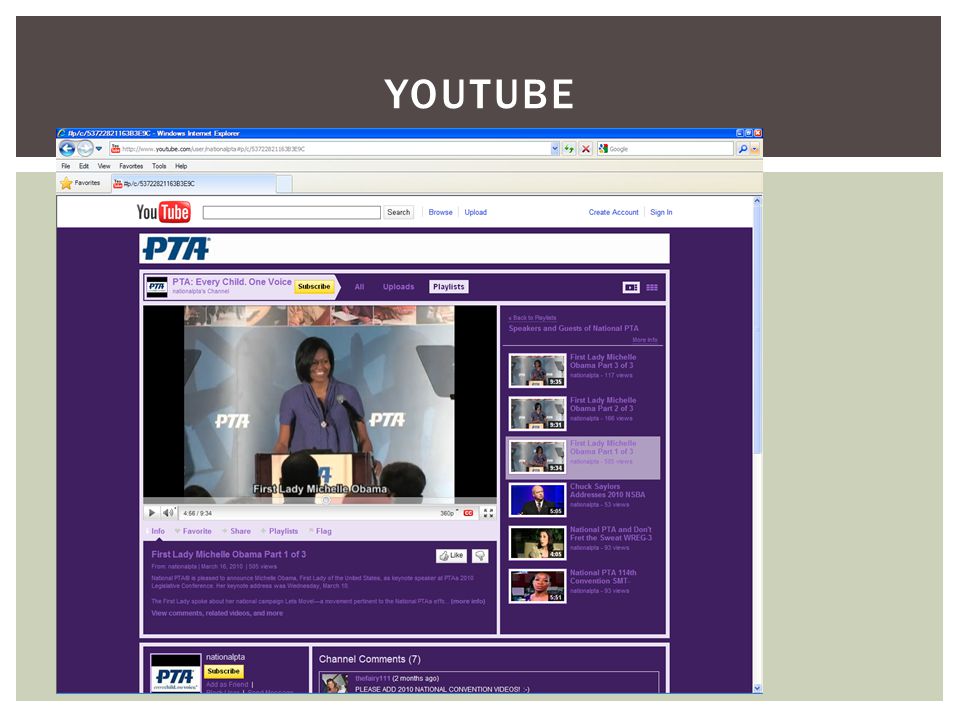The image size is (960, 720).
Task: Select the /p/c/53722821163B3E9C browser tab
Action: (193, 184)
